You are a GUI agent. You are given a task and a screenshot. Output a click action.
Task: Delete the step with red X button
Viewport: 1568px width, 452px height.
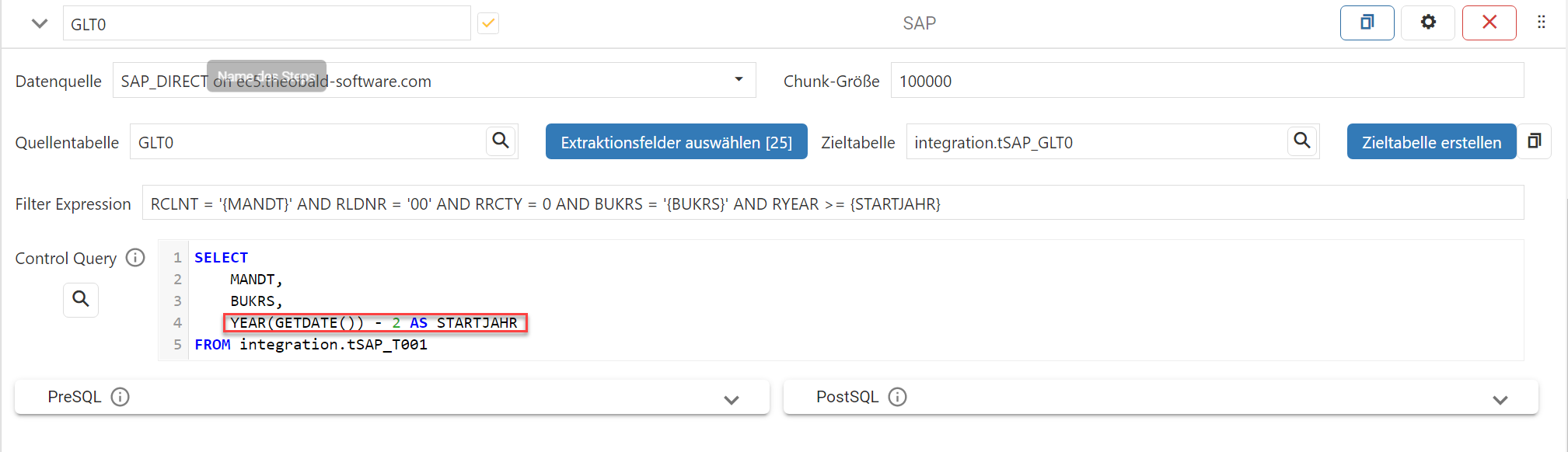tap(1489, 23)
